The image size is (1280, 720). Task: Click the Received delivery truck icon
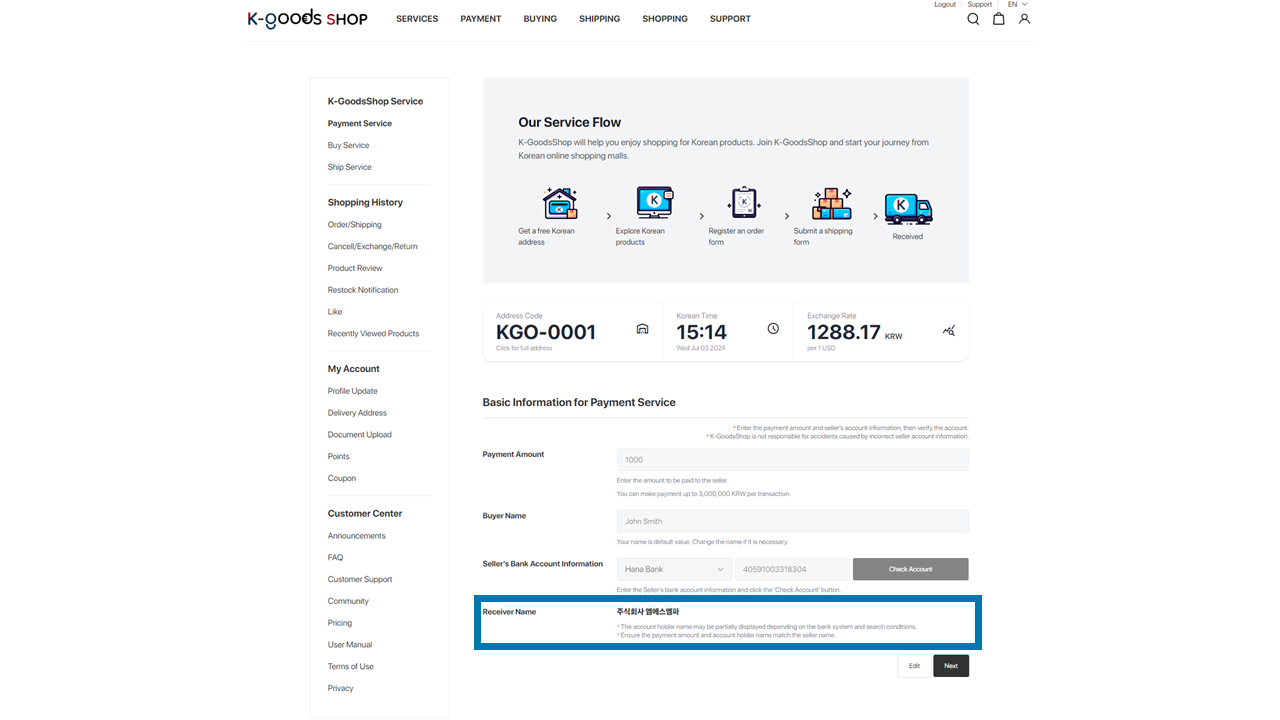(x=908, y=209)
